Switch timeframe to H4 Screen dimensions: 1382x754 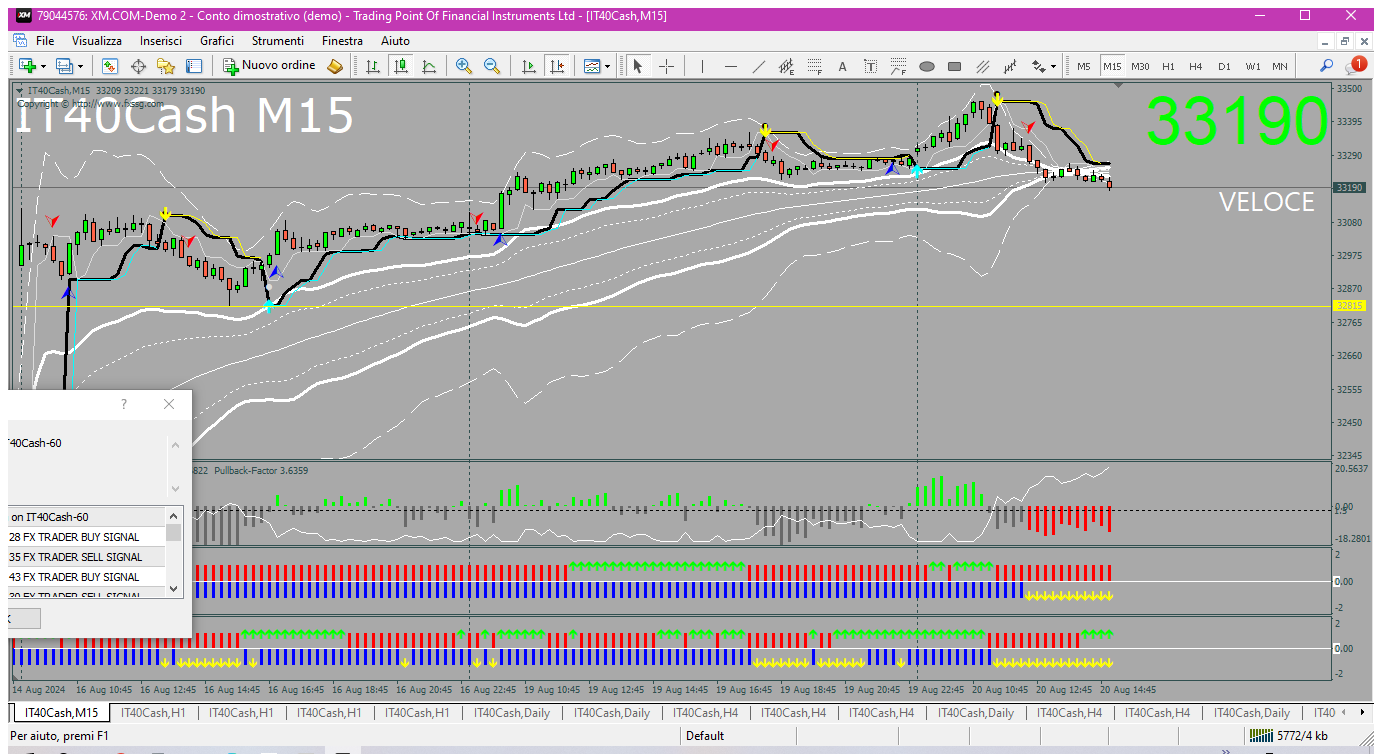click(1196, 66)
